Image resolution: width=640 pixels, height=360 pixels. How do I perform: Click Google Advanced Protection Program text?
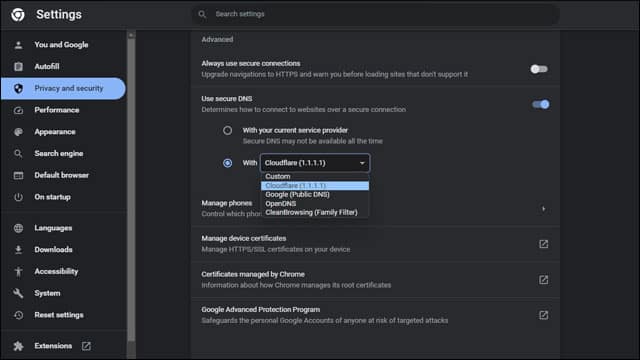click(x=260, y=310)
